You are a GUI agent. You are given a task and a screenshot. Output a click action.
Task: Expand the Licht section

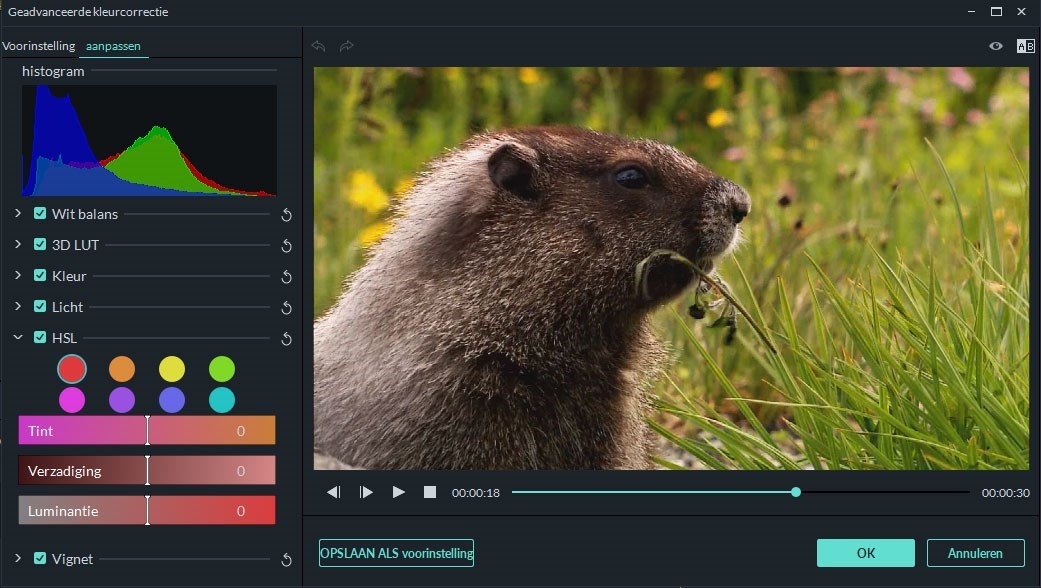point(18,307)
